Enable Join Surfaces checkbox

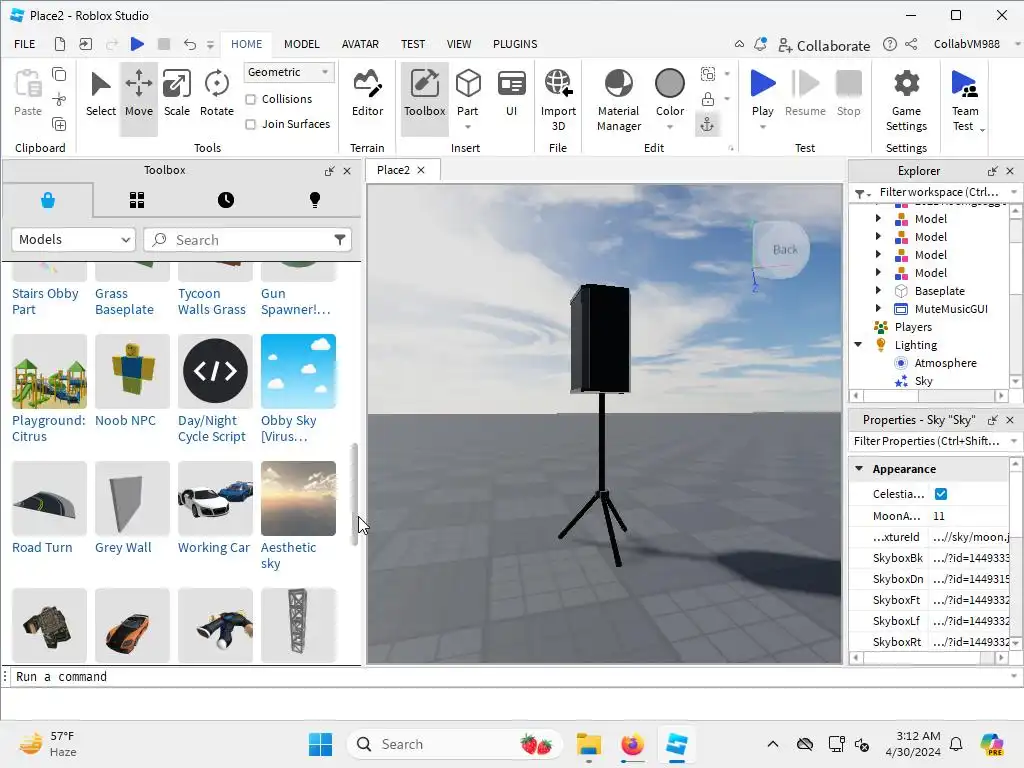click(x=250, y=124)
